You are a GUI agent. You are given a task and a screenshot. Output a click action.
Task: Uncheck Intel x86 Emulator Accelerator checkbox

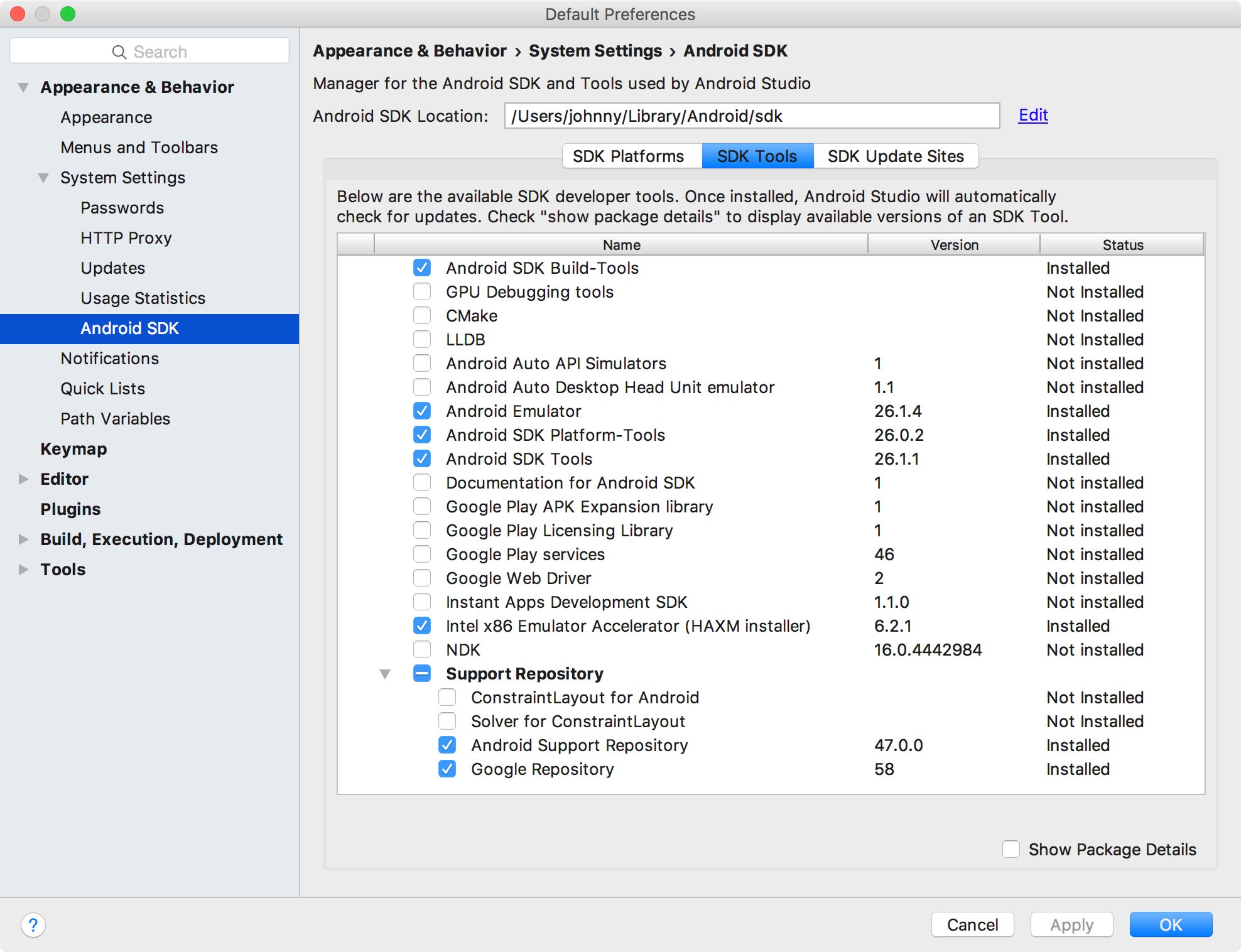(x=422, y=626)
